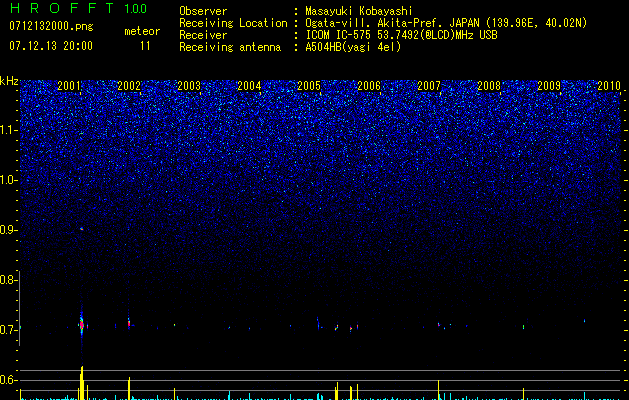
Task: Click the meteor label
Action: click(142, 31)
